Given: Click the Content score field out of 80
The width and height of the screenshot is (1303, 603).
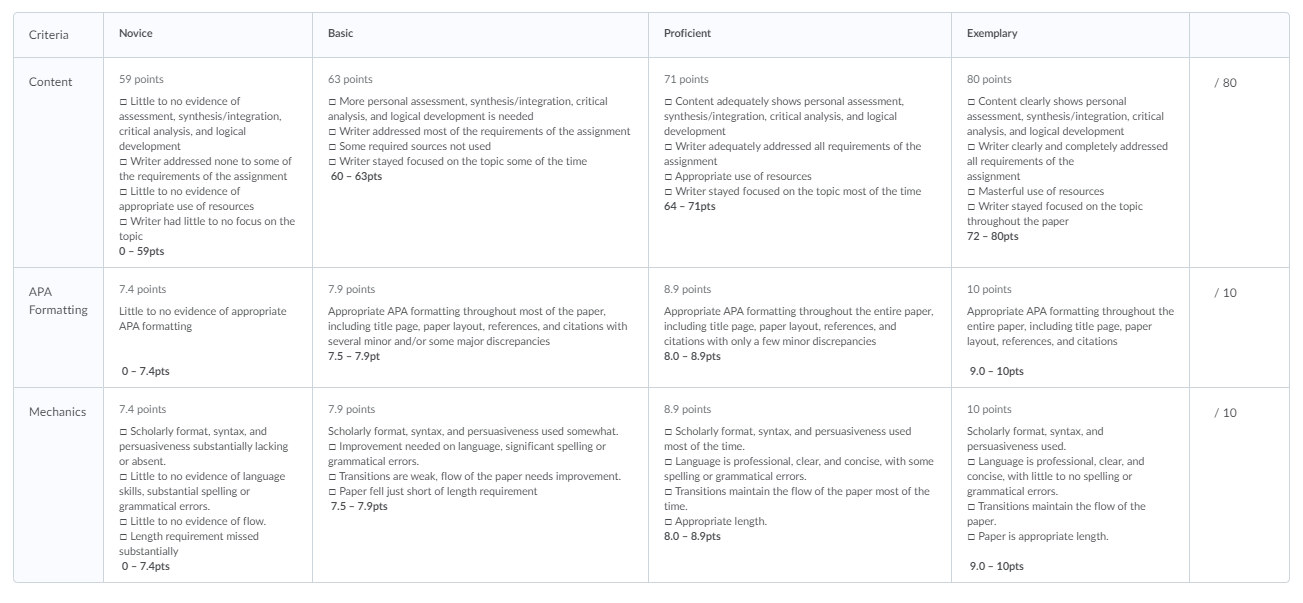Looking at the screenshot, I should [x=1225, y=83].
